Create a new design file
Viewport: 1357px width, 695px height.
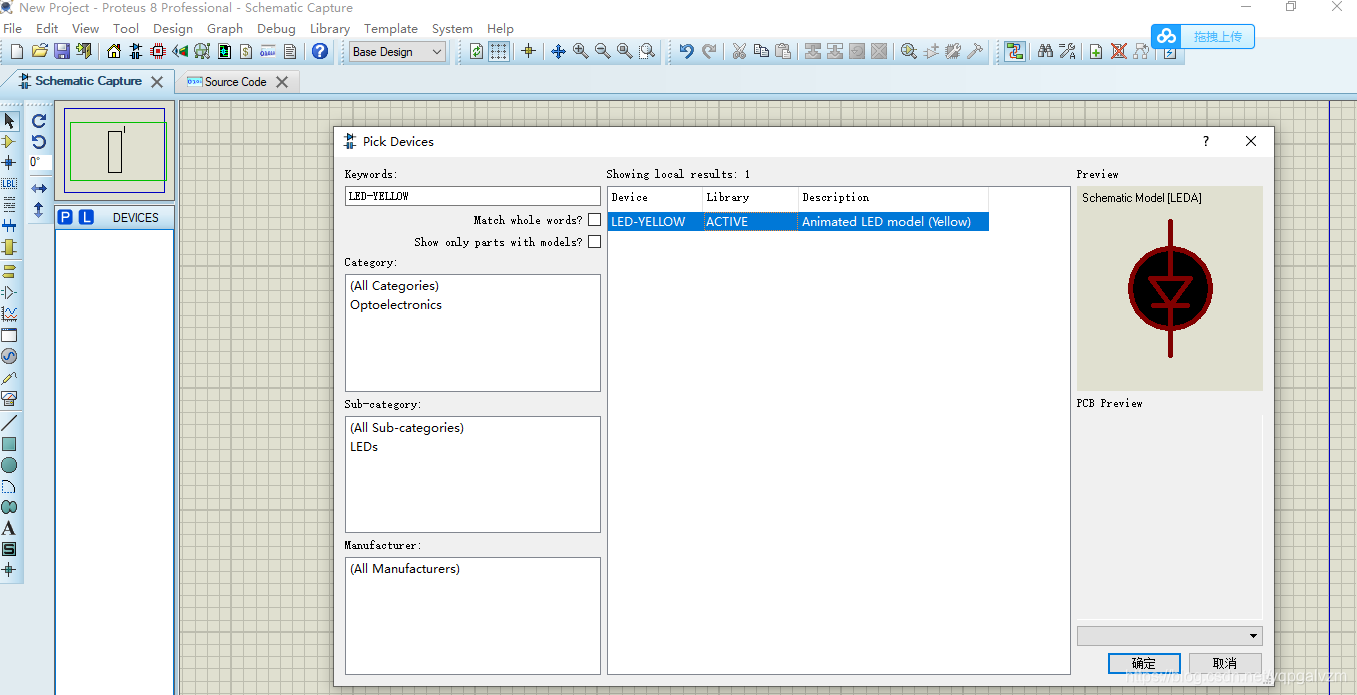[17, 51]
